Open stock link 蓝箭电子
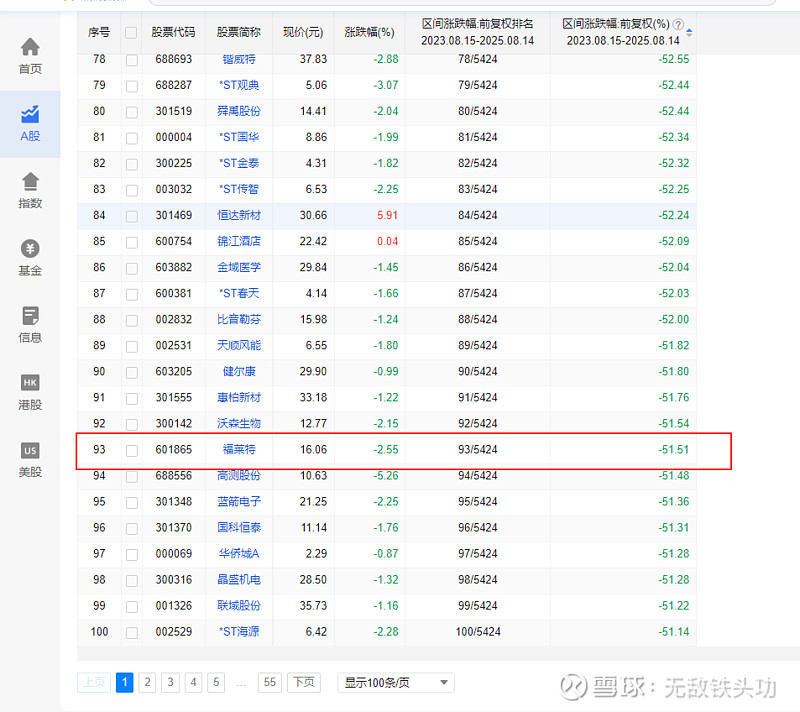 (x=239, y=501)
